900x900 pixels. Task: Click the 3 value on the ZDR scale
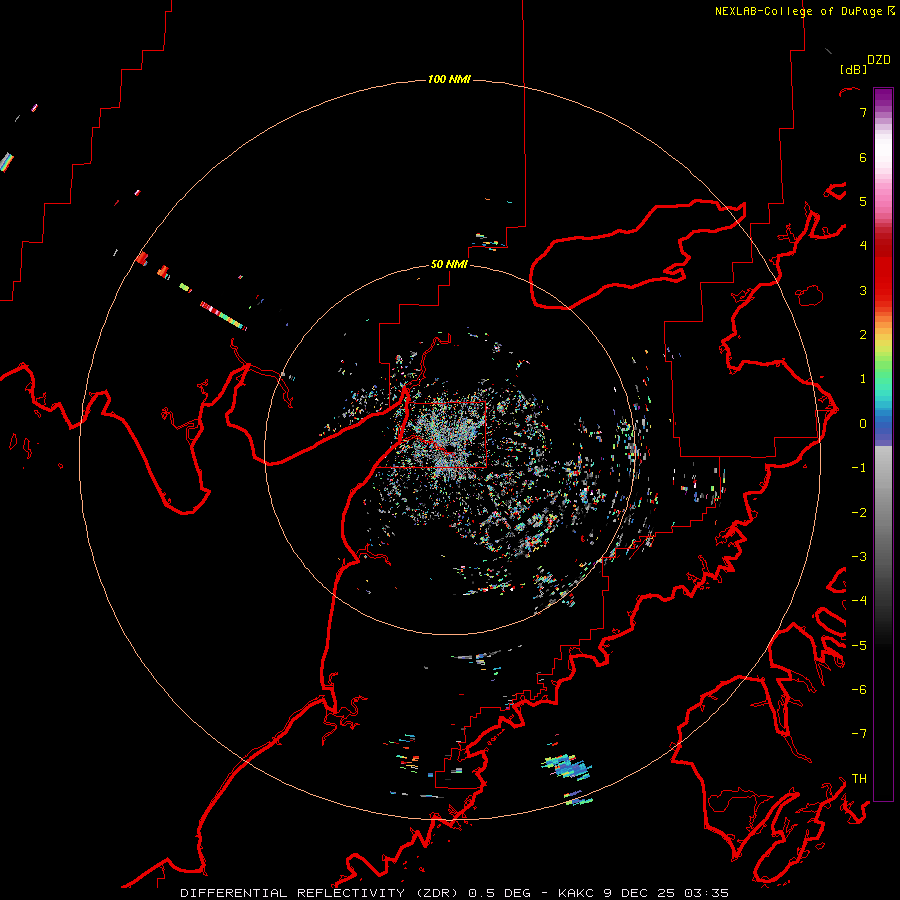click(x=863, y=290)
